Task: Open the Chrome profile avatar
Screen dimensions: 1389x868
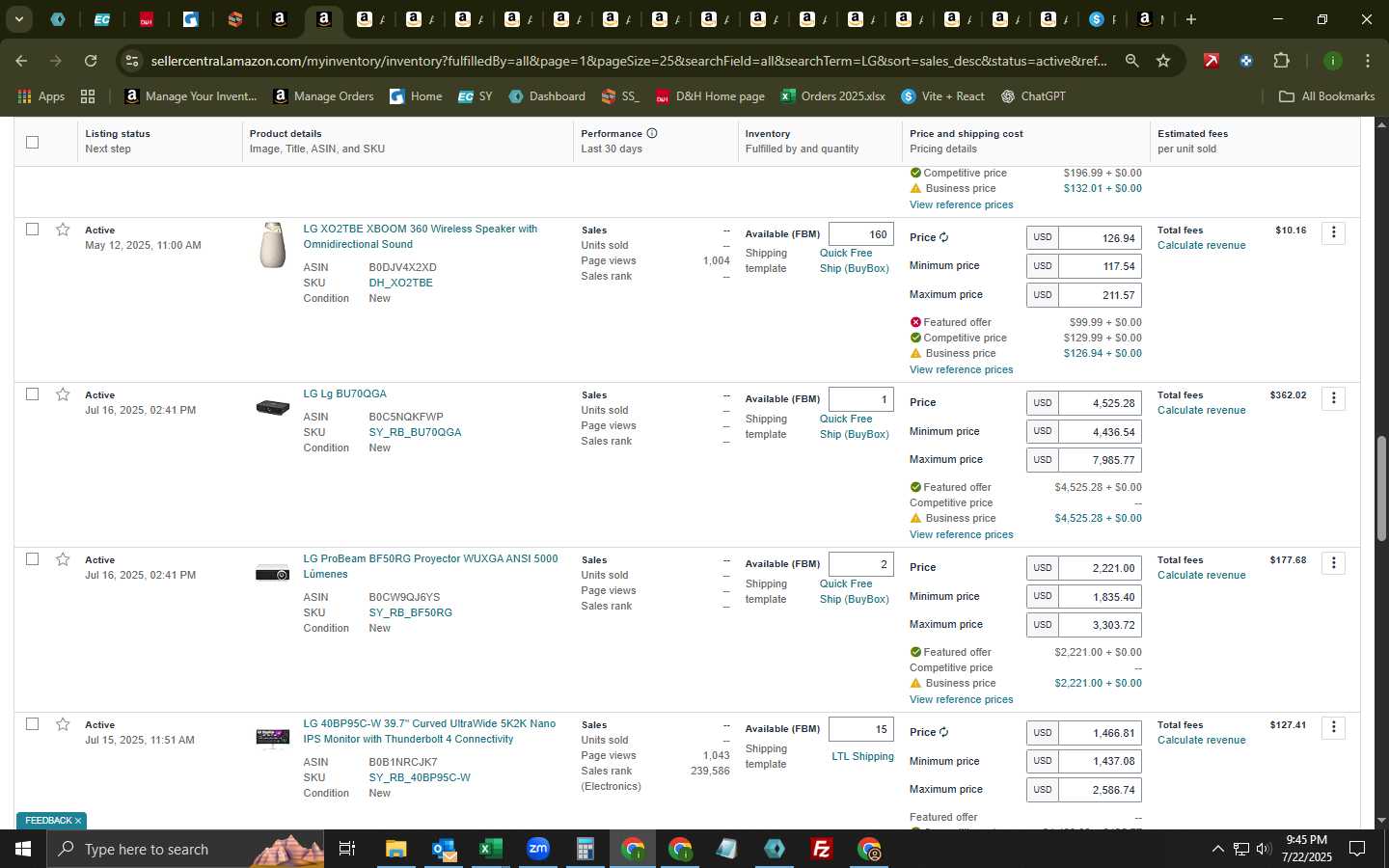Action: (x=1333, y=61)
